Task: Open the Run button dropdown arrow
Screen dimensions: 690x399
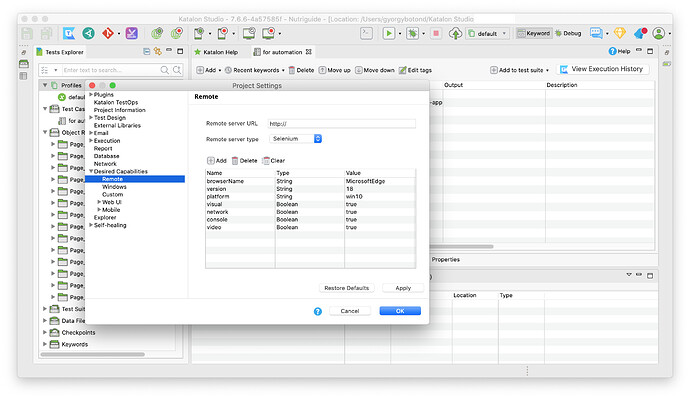Action: point(400,34)
